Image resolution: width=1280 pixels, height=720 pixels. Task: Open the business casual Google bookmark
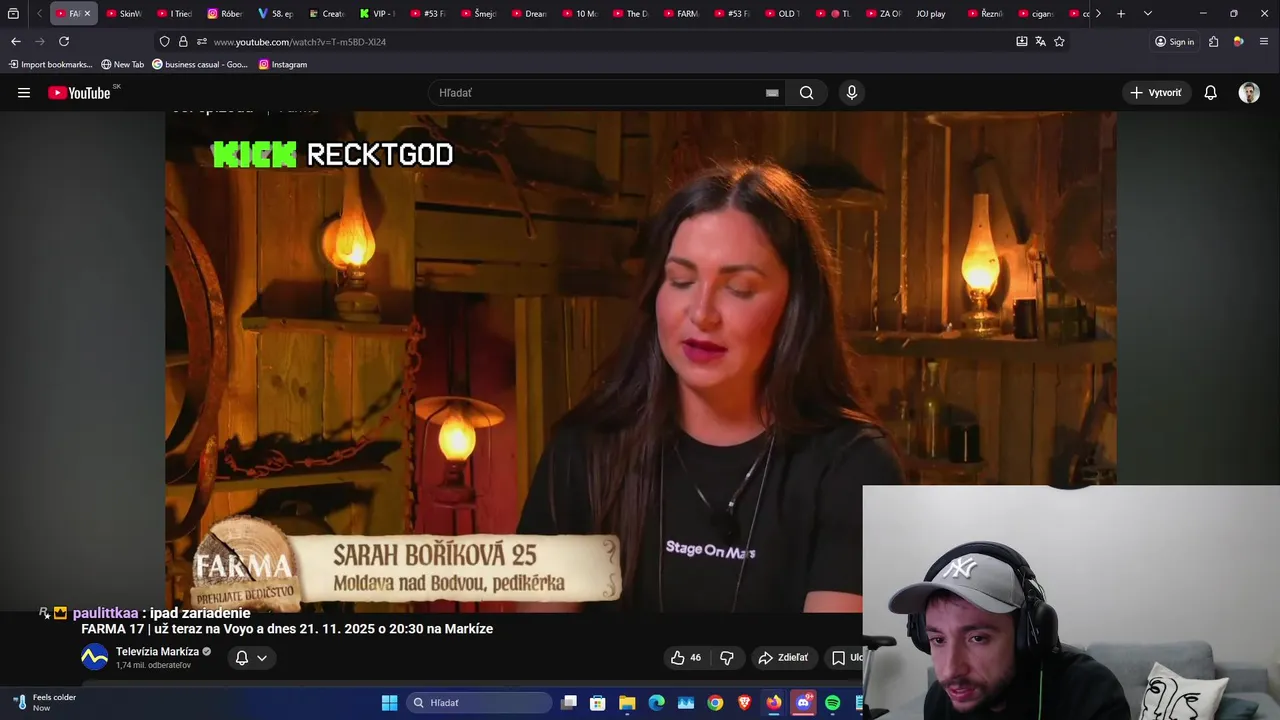(199, 64)
